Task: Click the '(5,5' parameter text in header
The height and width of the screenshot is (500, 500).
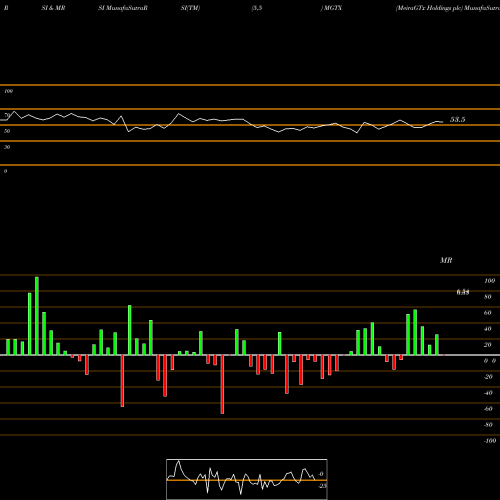Action: tap(257, 8)
